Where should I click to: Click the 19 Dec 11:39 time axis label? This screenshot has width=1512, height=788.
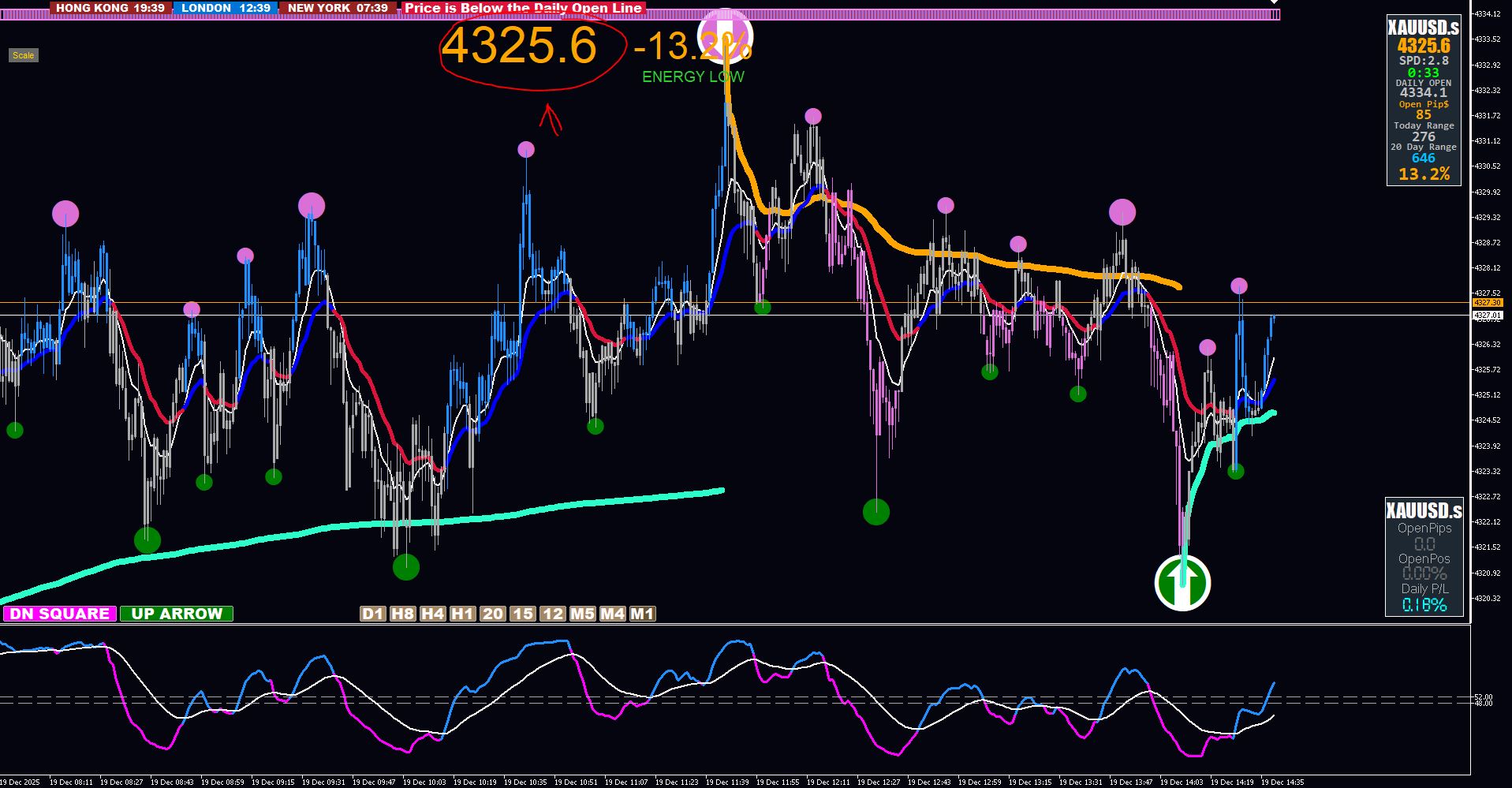(x=727, y=782)
